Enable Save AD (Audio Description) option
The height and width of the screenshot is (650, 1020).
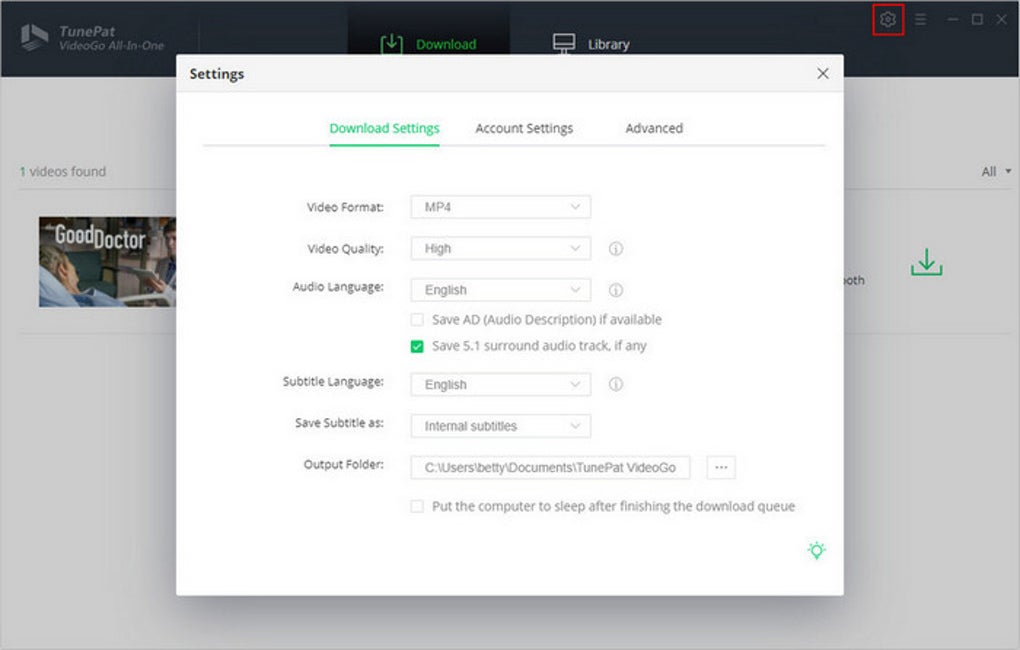417,319
